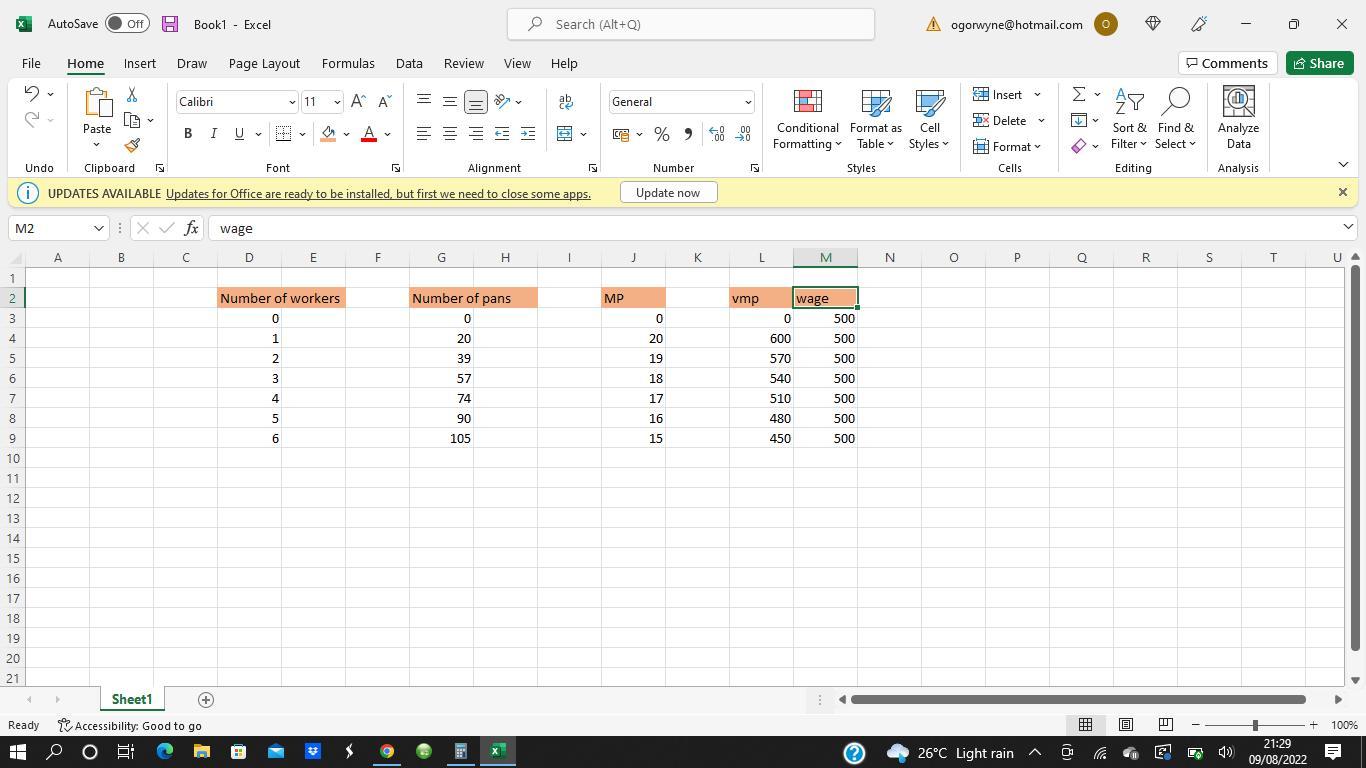Click the Merge & Center icon
Viewport: 1366px width, 768px height.
click(565, 134)
